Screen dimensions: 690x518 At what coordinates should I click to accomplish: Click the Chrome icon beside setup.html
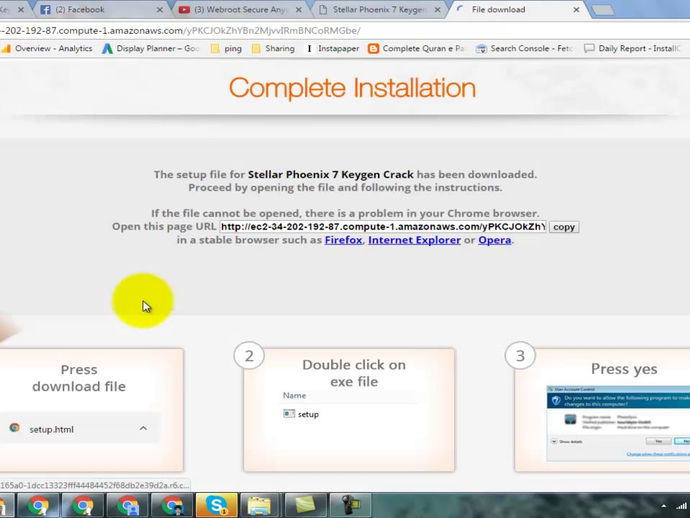[15, 428]
